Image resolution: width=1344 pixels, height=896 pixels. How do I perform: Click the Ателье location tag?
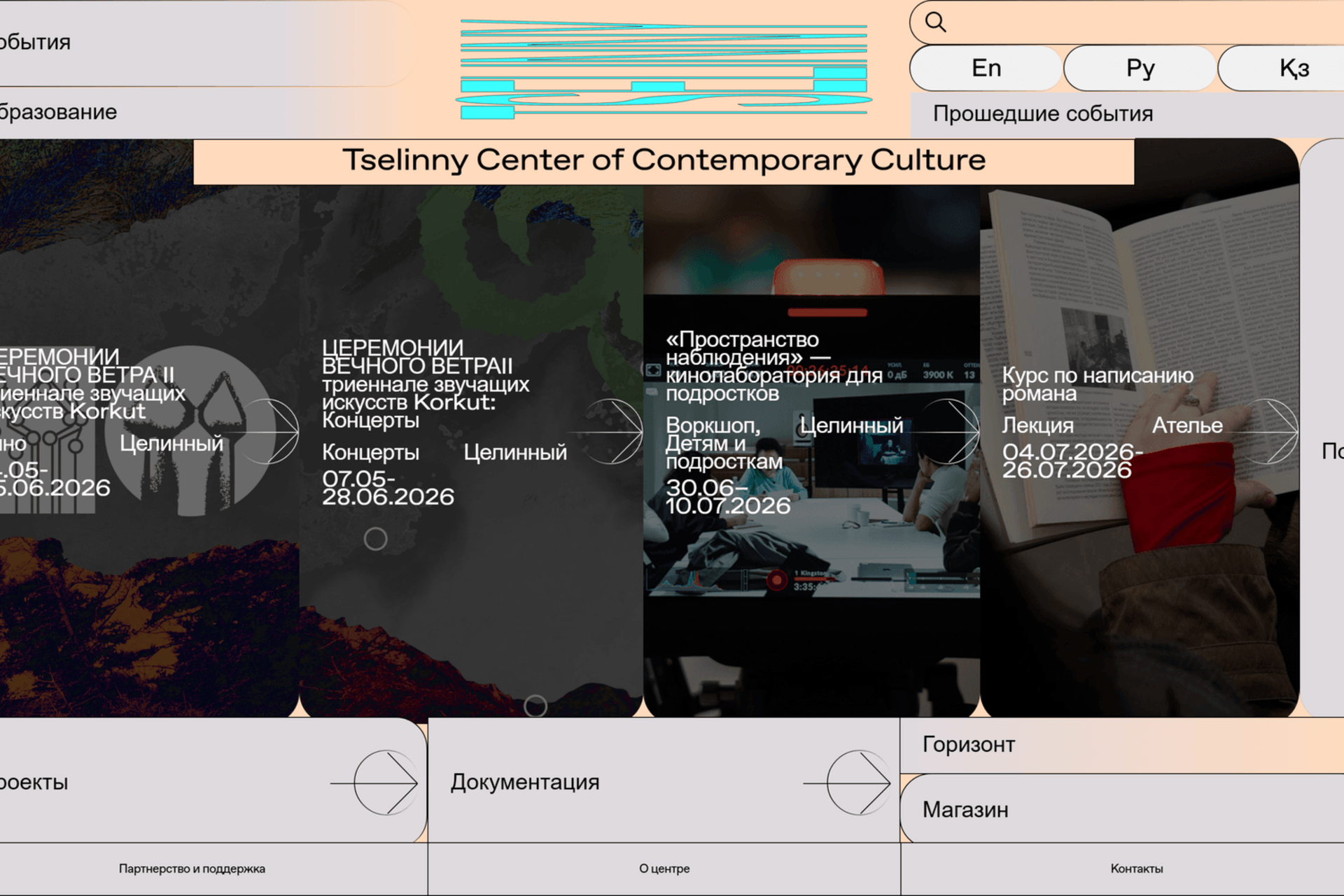pos(1187,426)
